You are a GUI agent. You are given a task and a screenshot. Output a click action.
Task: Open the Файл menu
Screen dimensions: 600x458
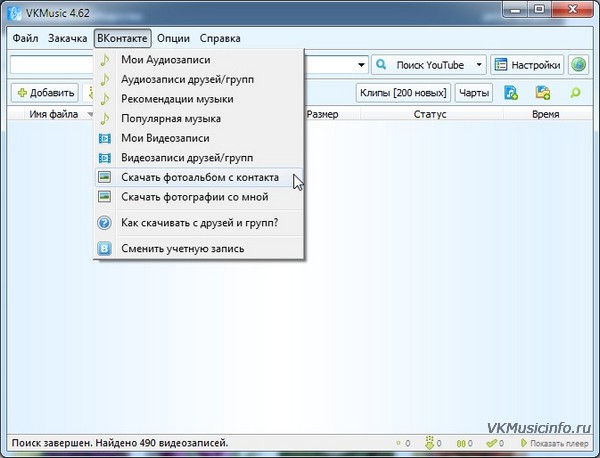click(x=25, y=39)
